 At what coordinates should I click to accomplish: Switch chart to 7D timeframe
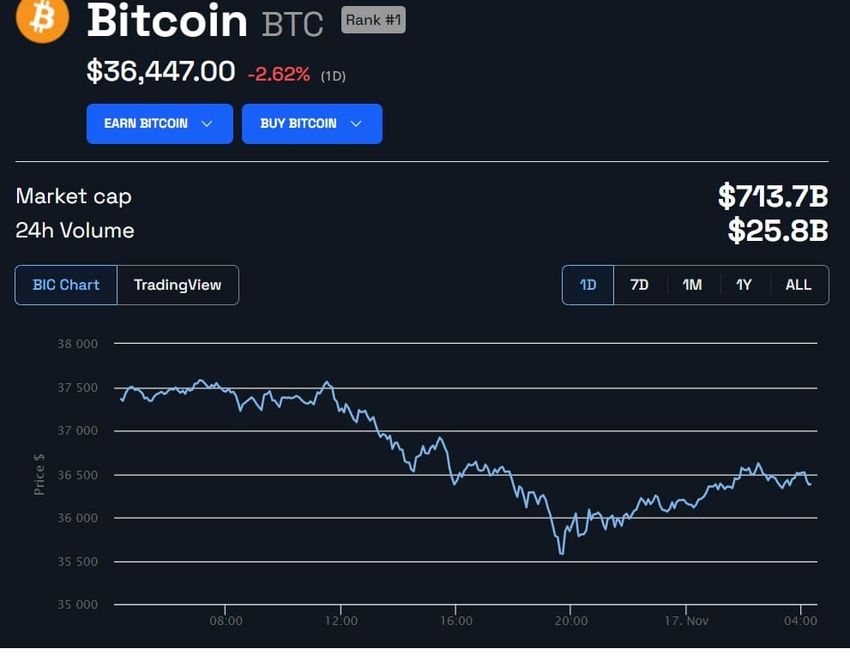pos(640,285)
